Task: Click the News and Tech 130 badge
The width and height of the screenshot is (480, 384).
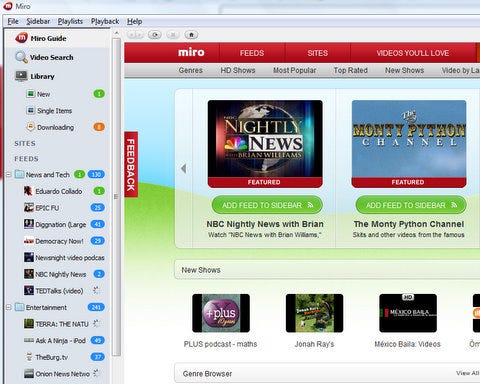Action: click(96, 174)
